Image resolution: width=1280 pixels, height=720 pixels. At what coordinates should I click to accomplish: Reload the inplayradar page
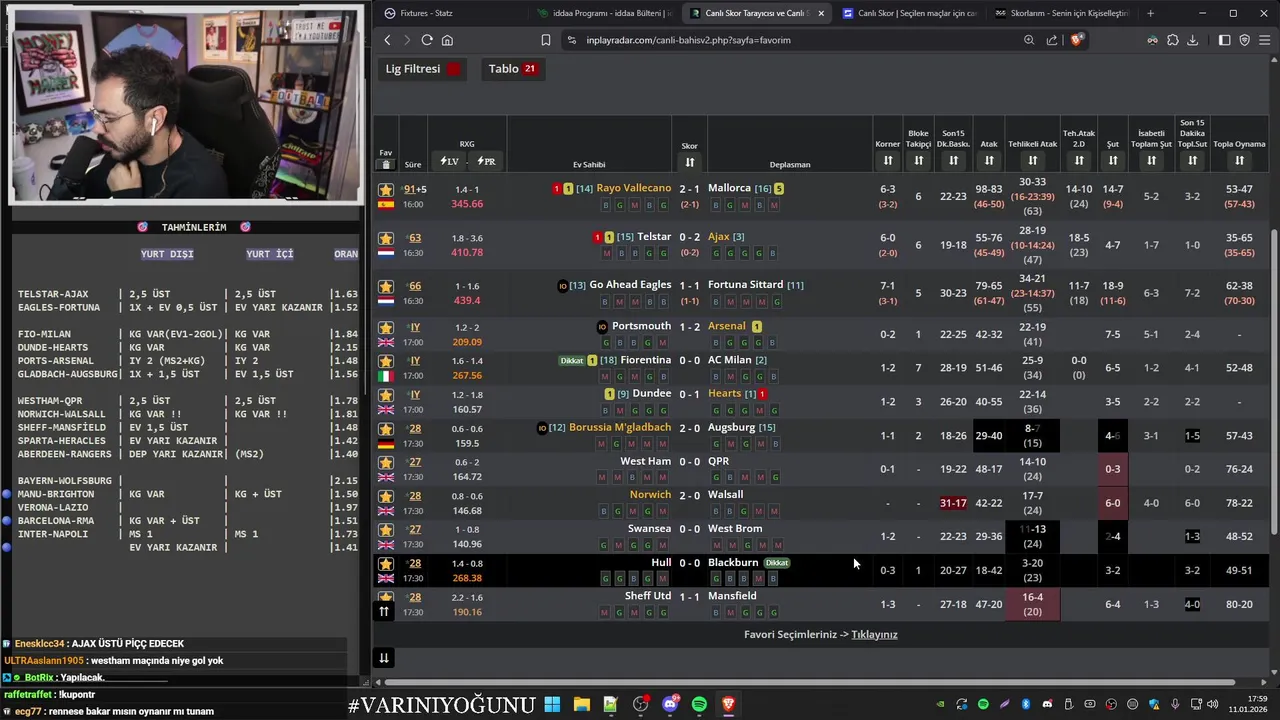427,40
